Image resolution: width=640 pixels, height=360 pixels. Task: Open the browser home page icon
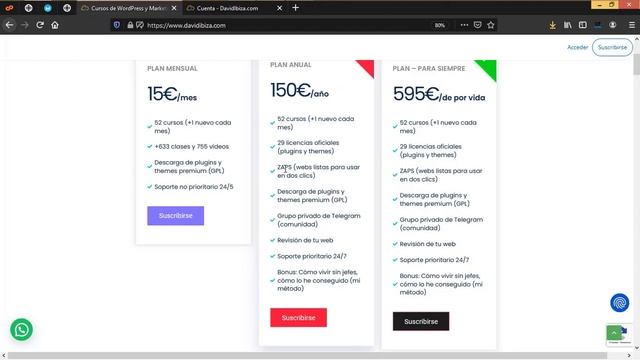pyautogui.click(x=55, y=25)
